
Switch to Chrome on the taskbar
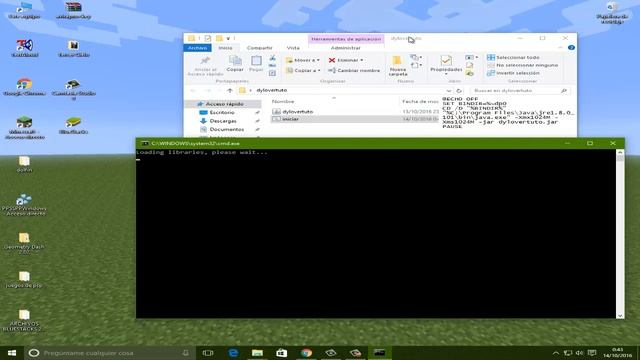[306, 353]
